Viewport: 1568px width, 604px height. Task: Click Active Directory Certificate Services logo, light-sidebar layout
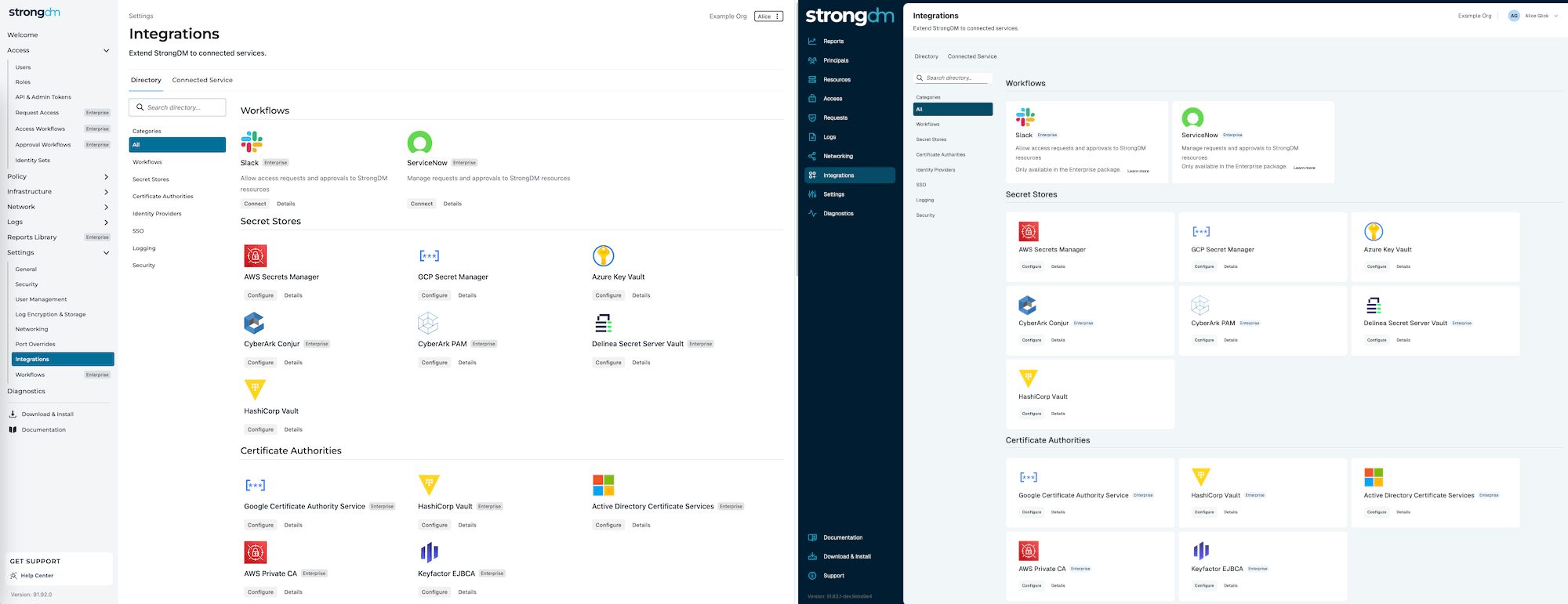point(603,485)
